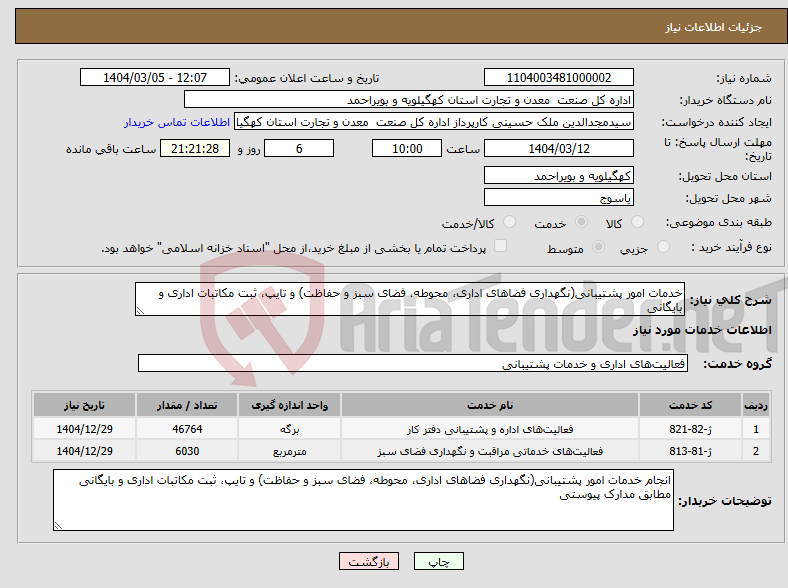Viewport: 788px width, 588px height.
Task: Click the اطلاعات خدمات مورد نیاز heading
Action: (x=702, y=330)
